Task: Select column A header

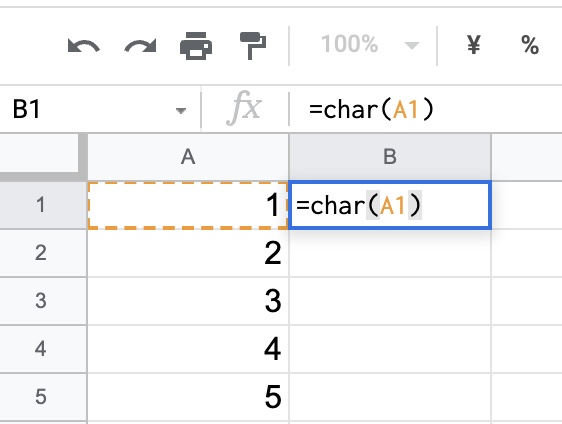Action: 188,157
